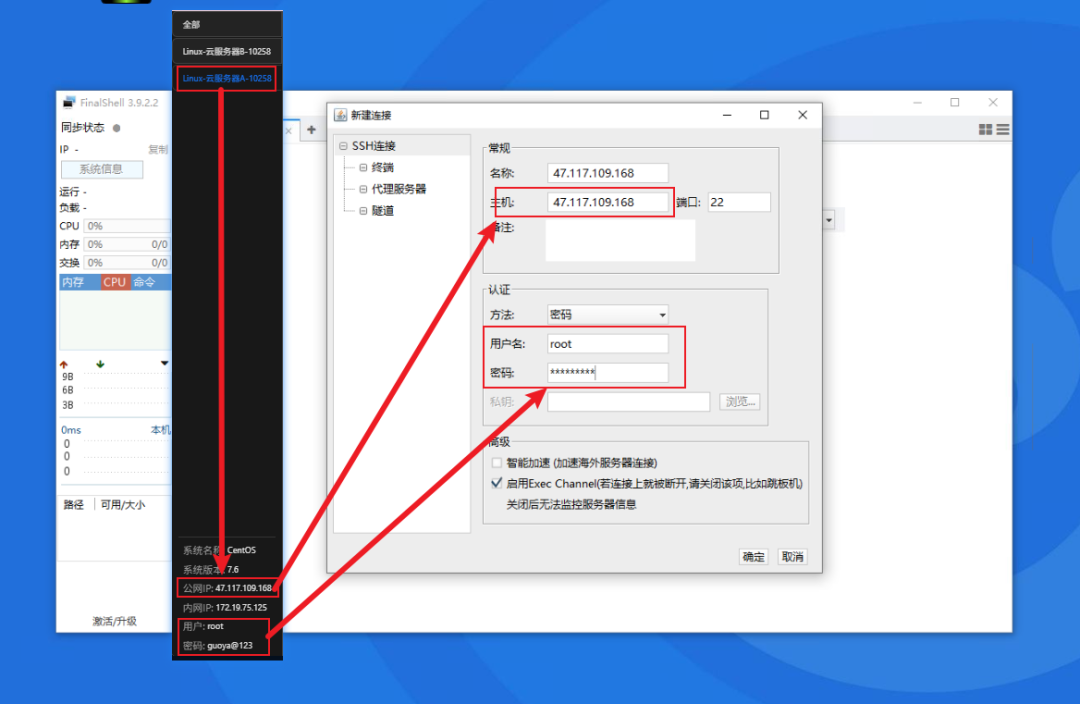Maximize the 新建连接 dialog

pos(764,115)
